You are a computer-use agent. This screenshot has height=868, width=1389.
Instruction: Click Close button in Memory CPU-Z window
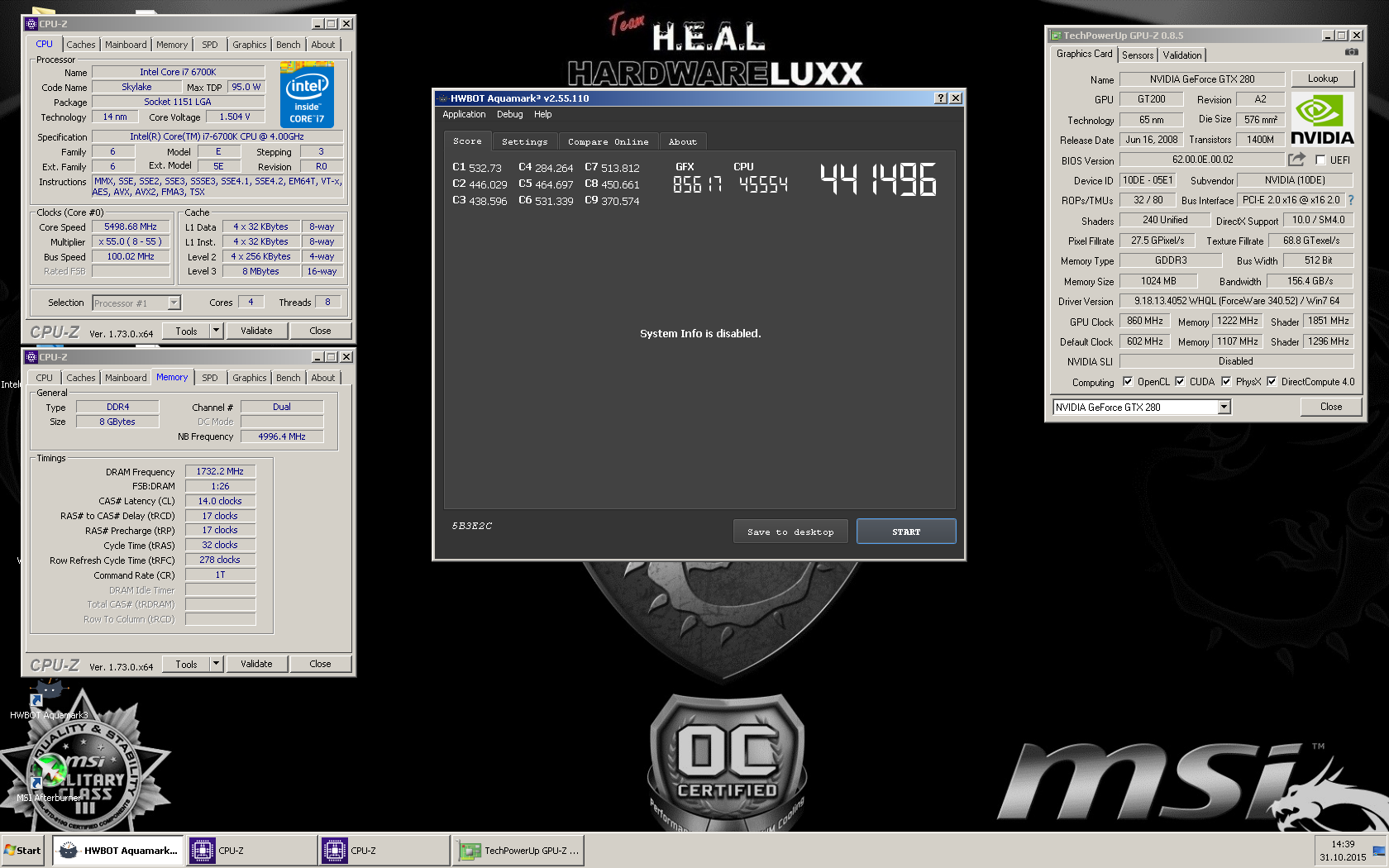point(320,664)
